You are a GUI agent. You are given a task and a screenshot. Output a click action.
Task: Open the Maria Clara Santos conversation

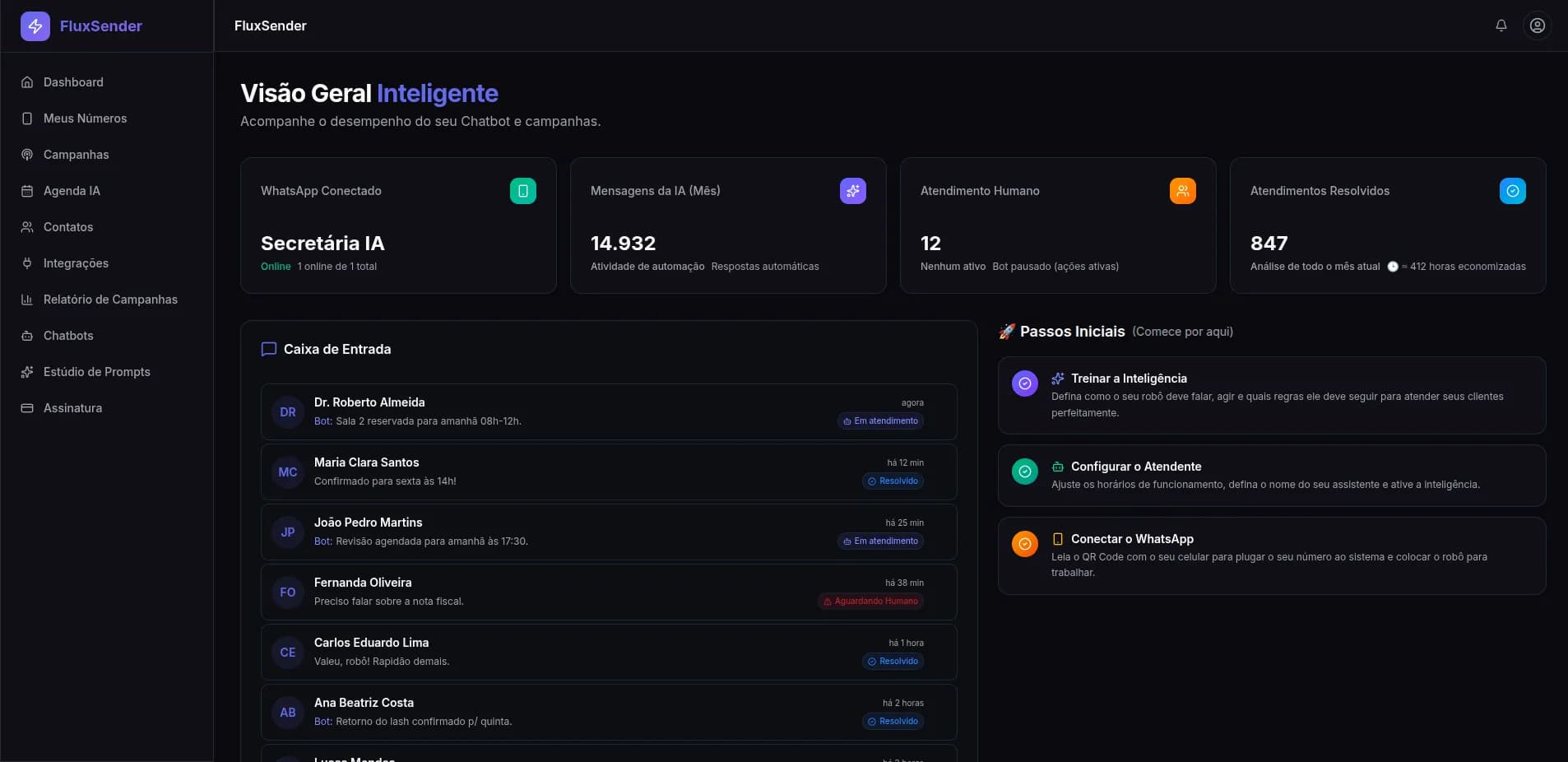(609, 472)
